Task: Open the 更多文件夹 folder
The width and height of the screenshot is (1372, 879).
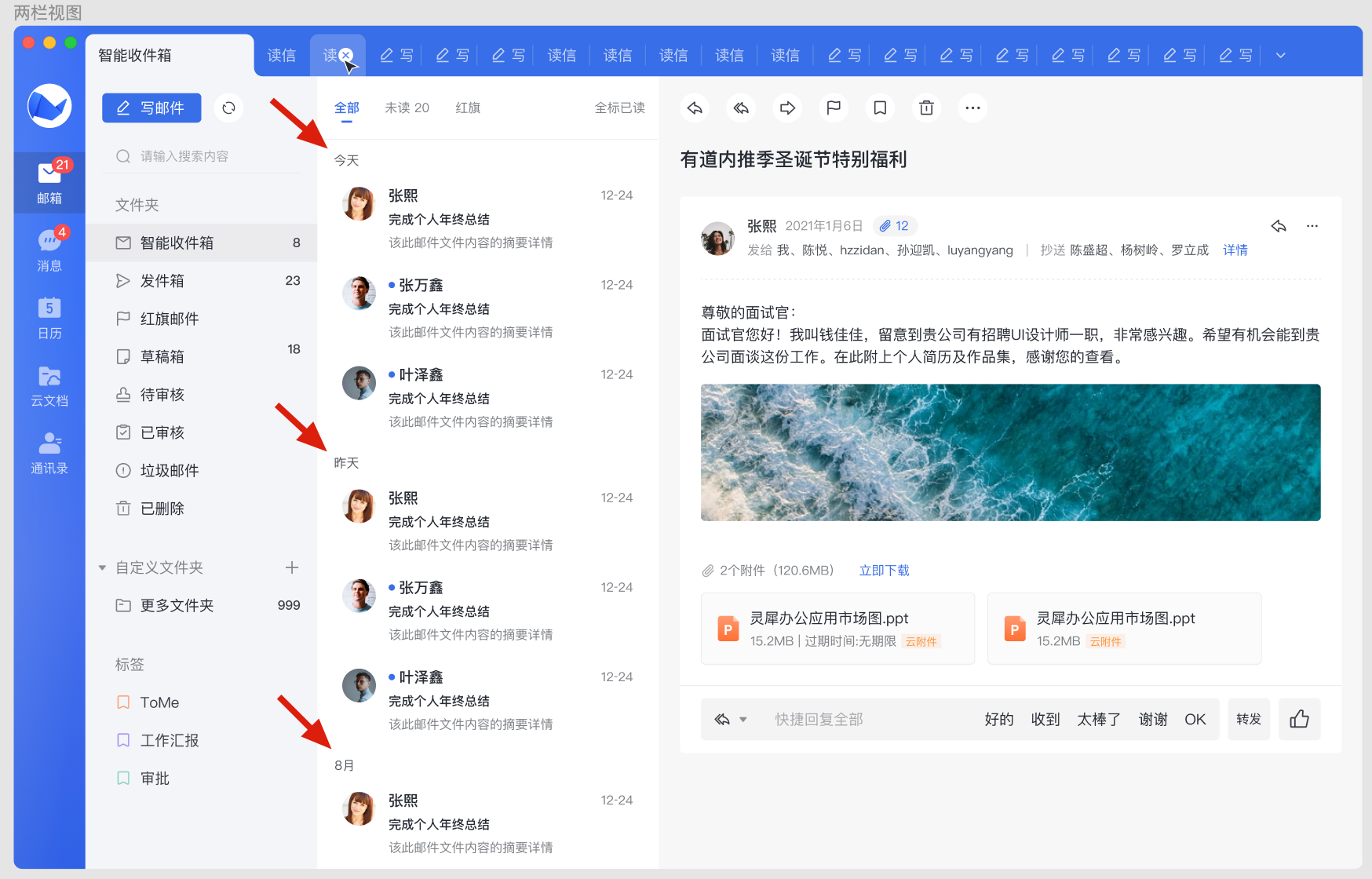Action: 202,605
